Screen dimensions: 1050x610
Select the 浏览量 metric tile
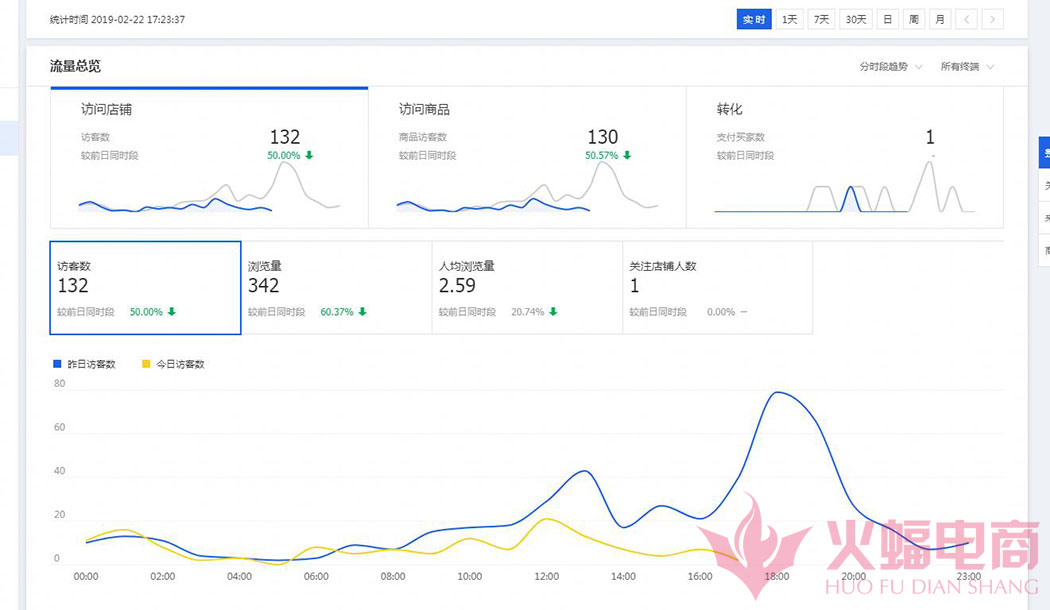335,287
